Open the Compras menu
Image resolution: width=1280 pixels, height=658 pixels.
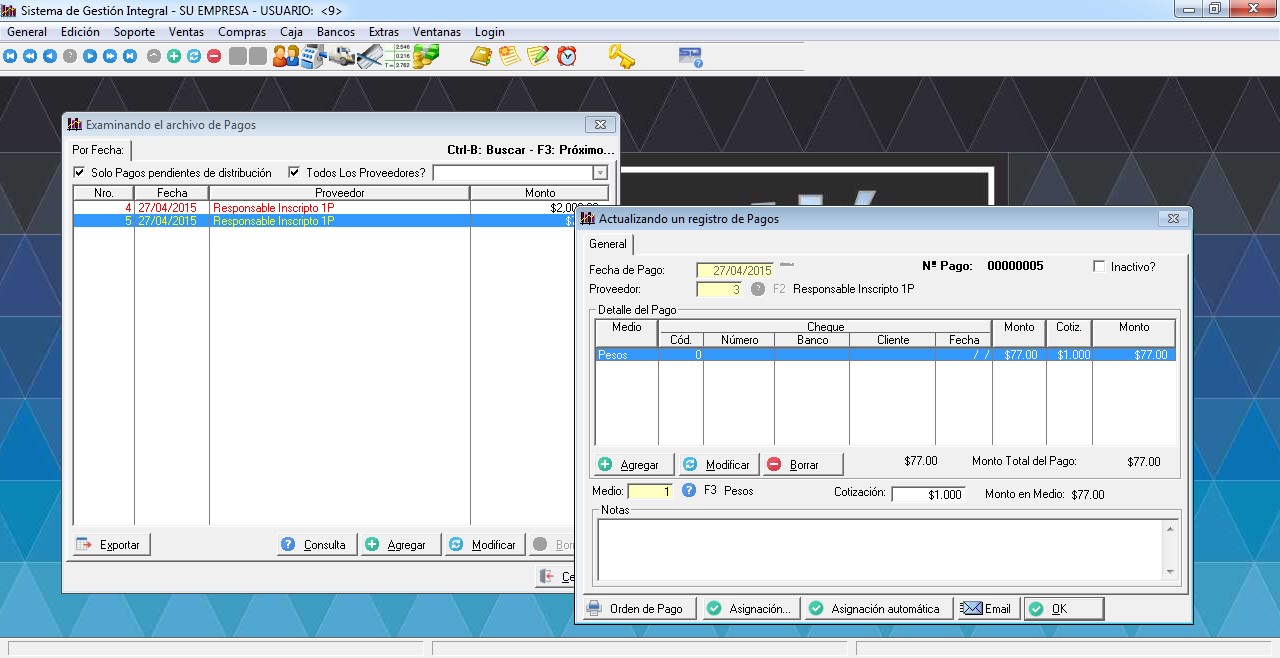[x=242, y=32]
